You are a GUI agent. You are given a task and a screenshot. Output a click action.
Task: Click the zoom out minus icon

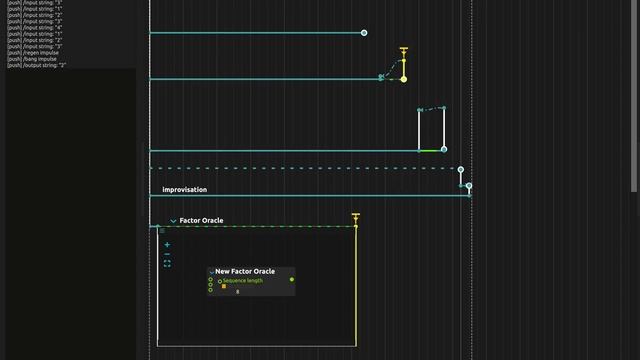pyautogui.click(x=167, y=254)
